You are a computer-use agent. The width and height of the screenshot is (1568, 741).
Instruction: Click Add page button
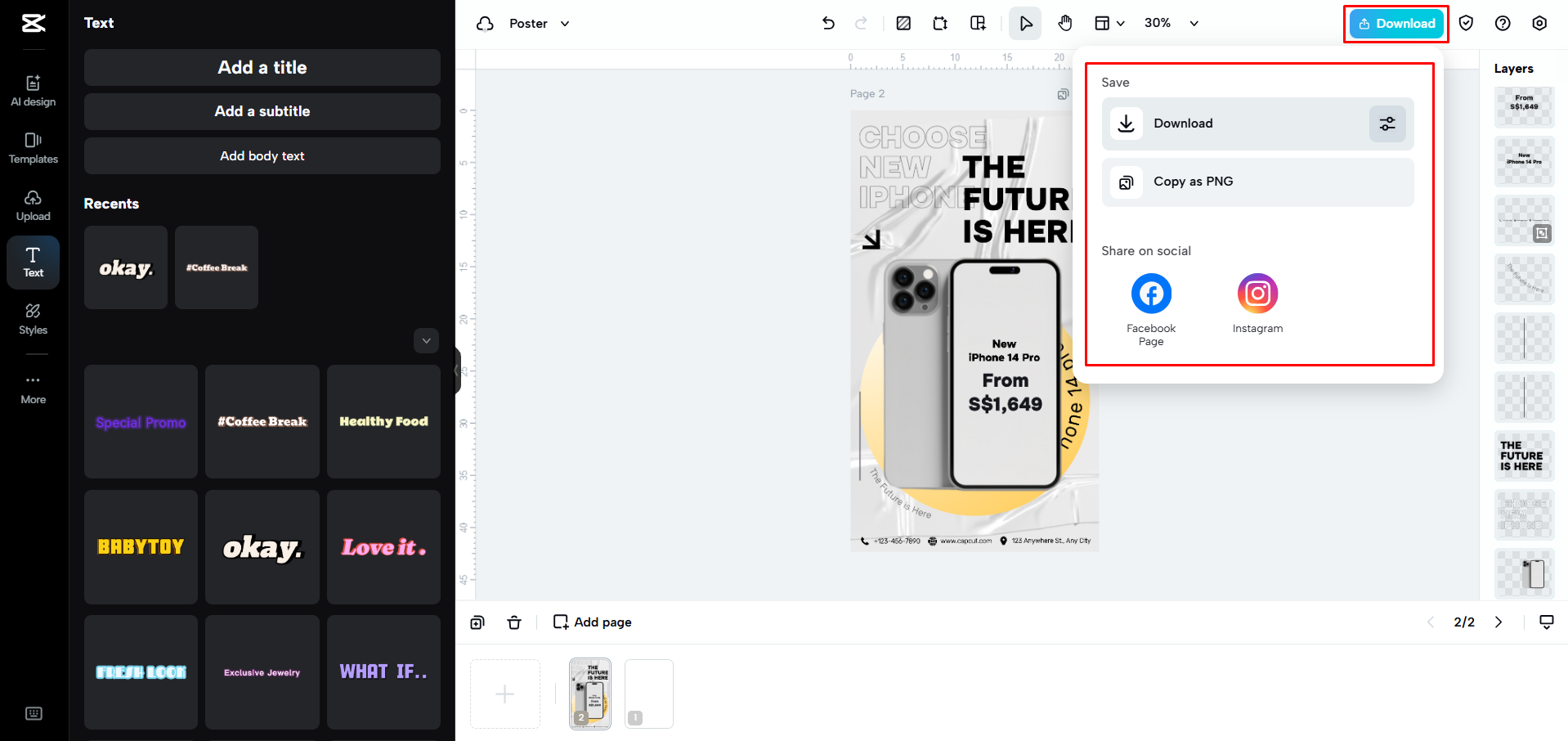tap(593, 622)
